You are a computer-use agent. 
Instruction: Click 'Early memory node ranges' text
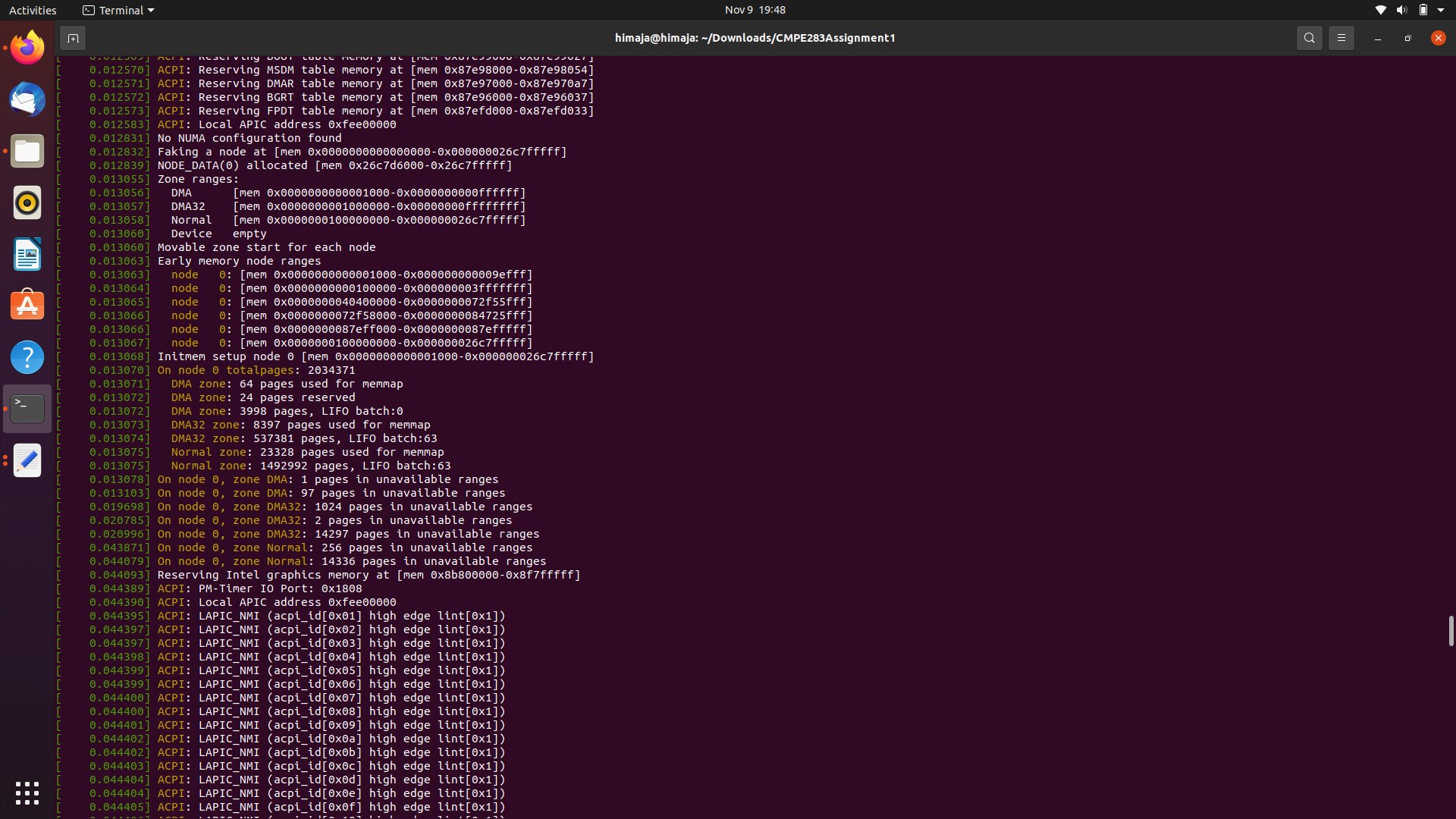coord(239,261)
